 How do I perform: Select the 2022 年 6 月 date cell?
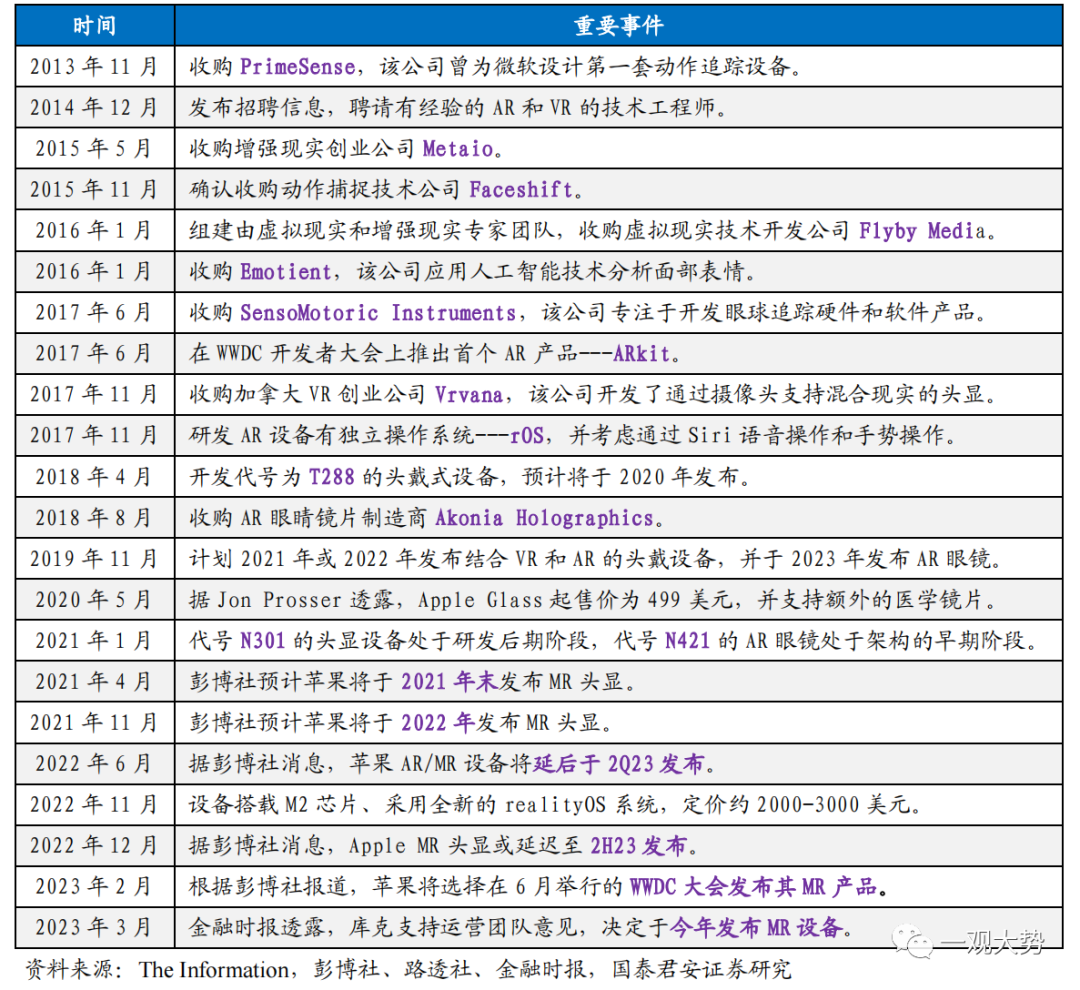click(95, 763)
